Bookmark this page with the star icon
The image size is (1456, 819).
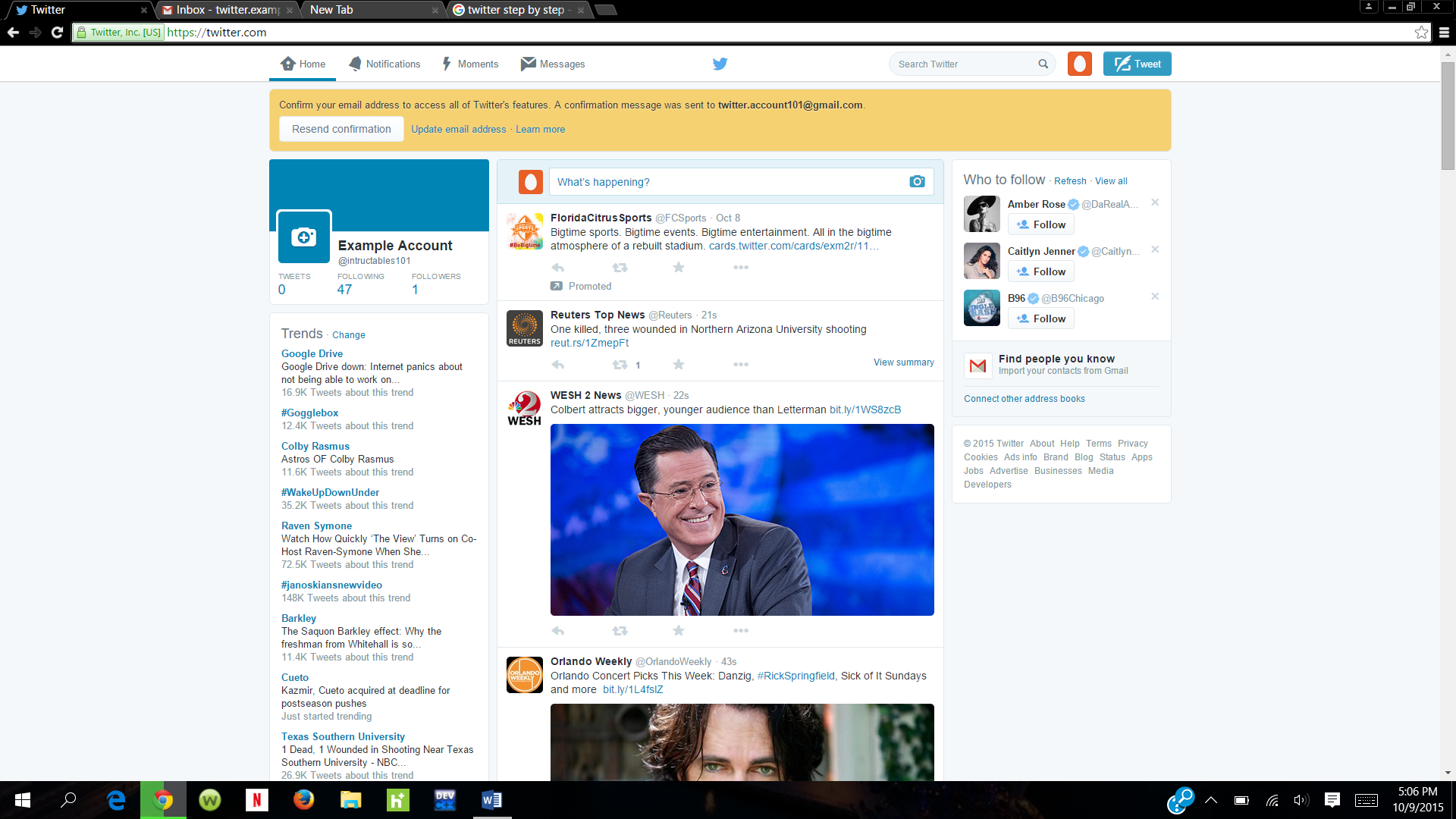(x=1421, y=33)
